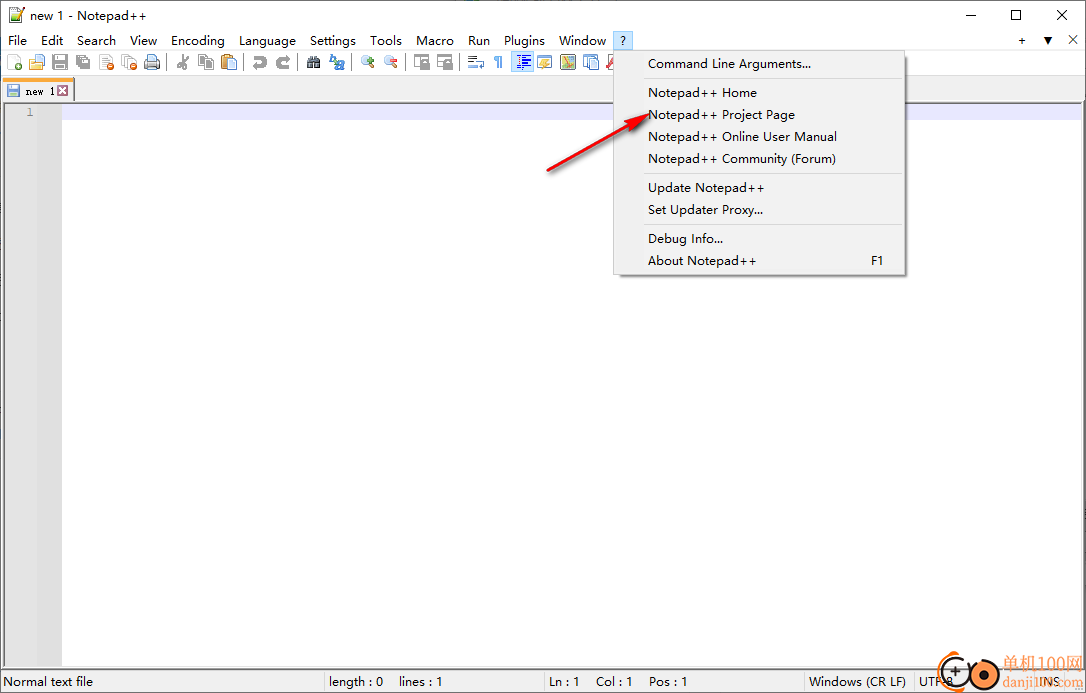Click the Synchronize Vertical Scrolling icon
The height and width of the screenshot is (693, 1086).
coord(422,62)
